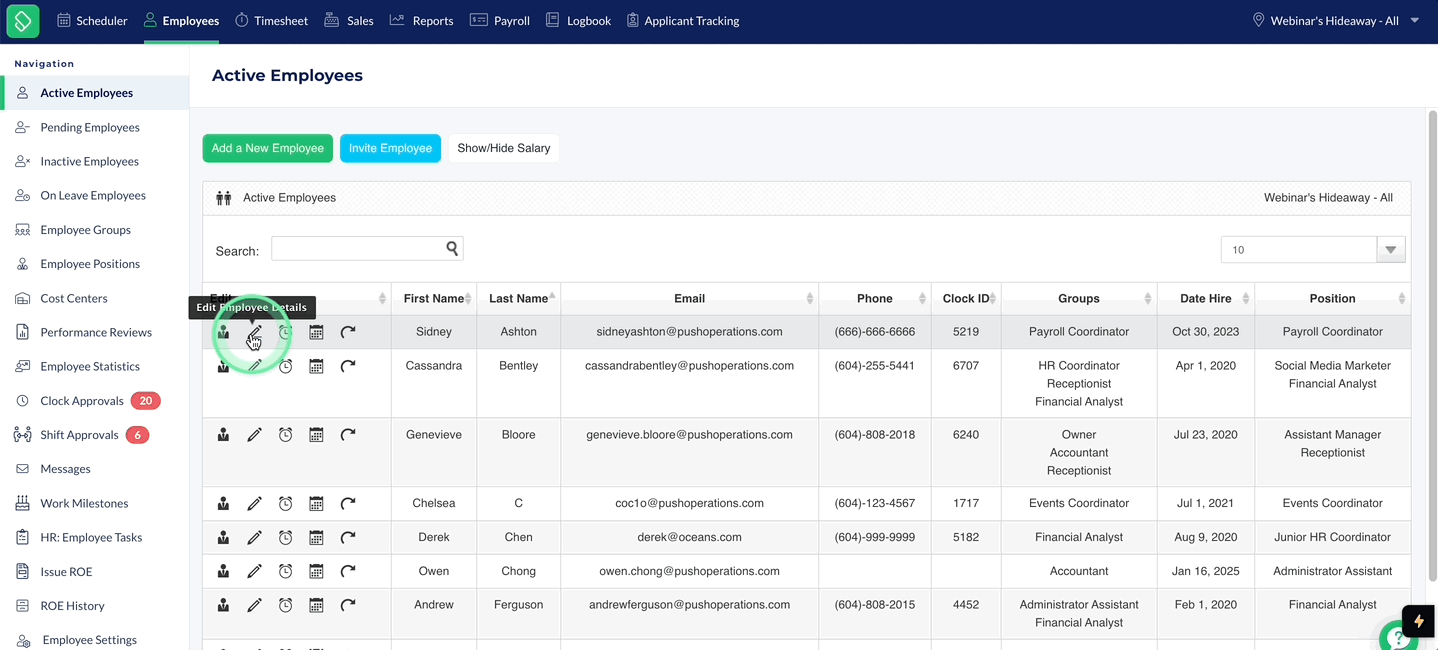
Task: Open the rows-per-page dropdown showing 10
Action: pyautogui.click(x=1313, y=250)
